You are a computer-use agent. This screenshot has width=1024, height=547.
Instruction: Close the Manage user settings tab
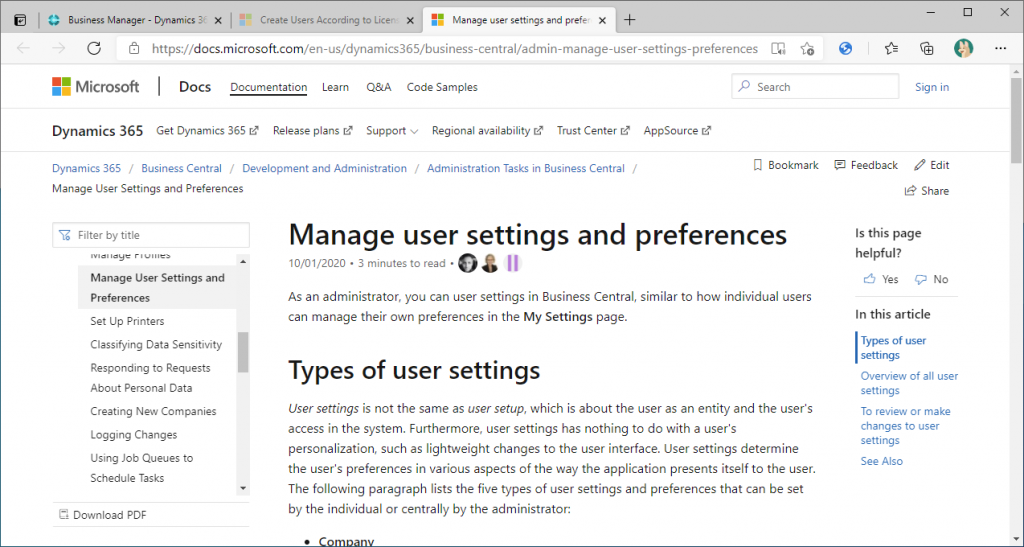click(x=602, y=20)
